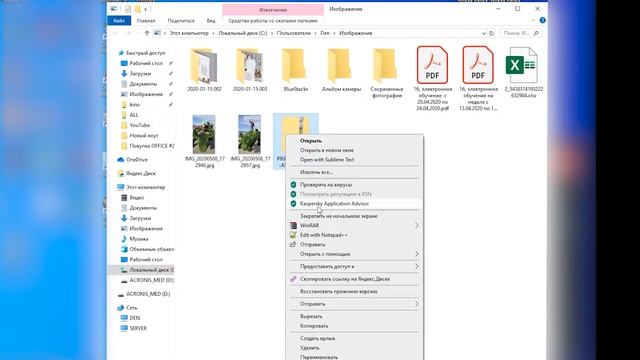Click Notepad++ icon in context menu
This screenshot has height=360, width=640.
(x=293, y=235)
